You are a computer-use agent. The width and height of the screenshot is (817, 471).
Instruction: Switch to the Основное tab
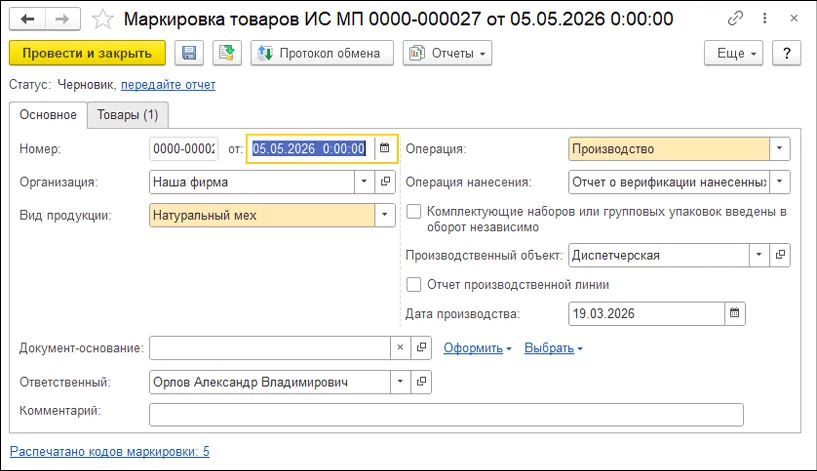click(48, 115)
